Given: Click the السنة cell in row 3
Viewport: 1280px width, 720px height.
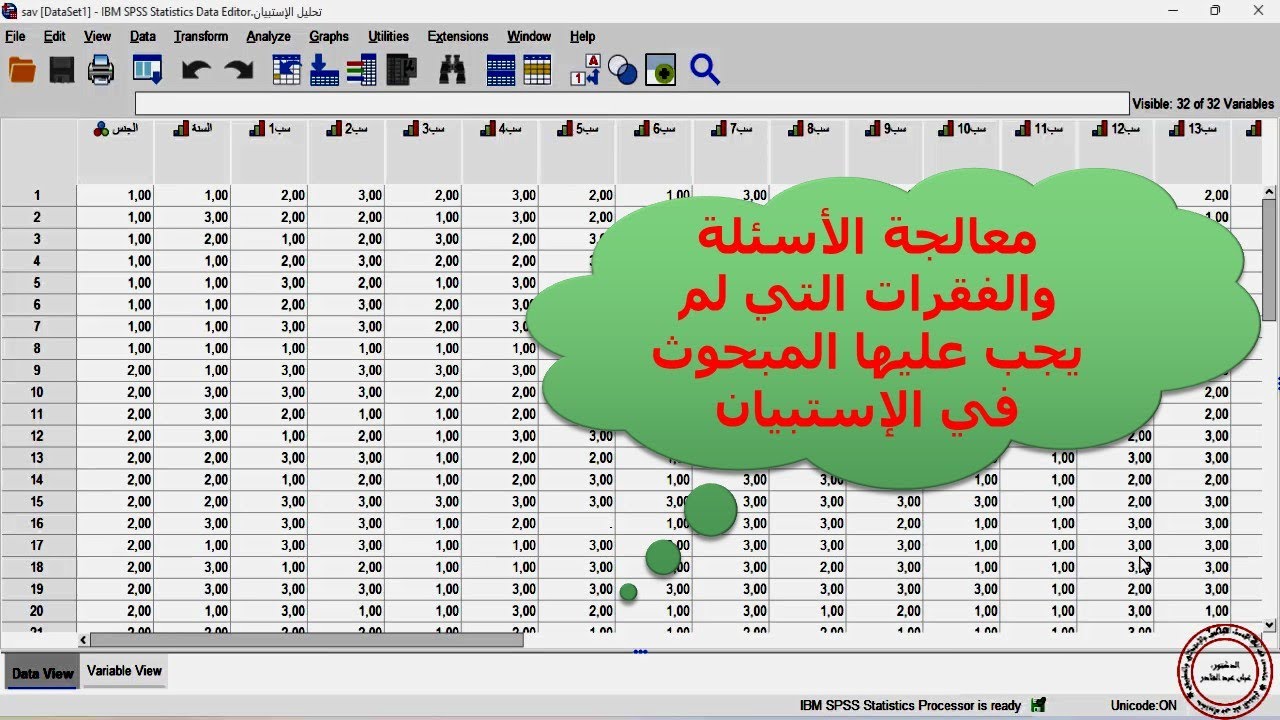Looking at the screenshot, I should (193, 239).
